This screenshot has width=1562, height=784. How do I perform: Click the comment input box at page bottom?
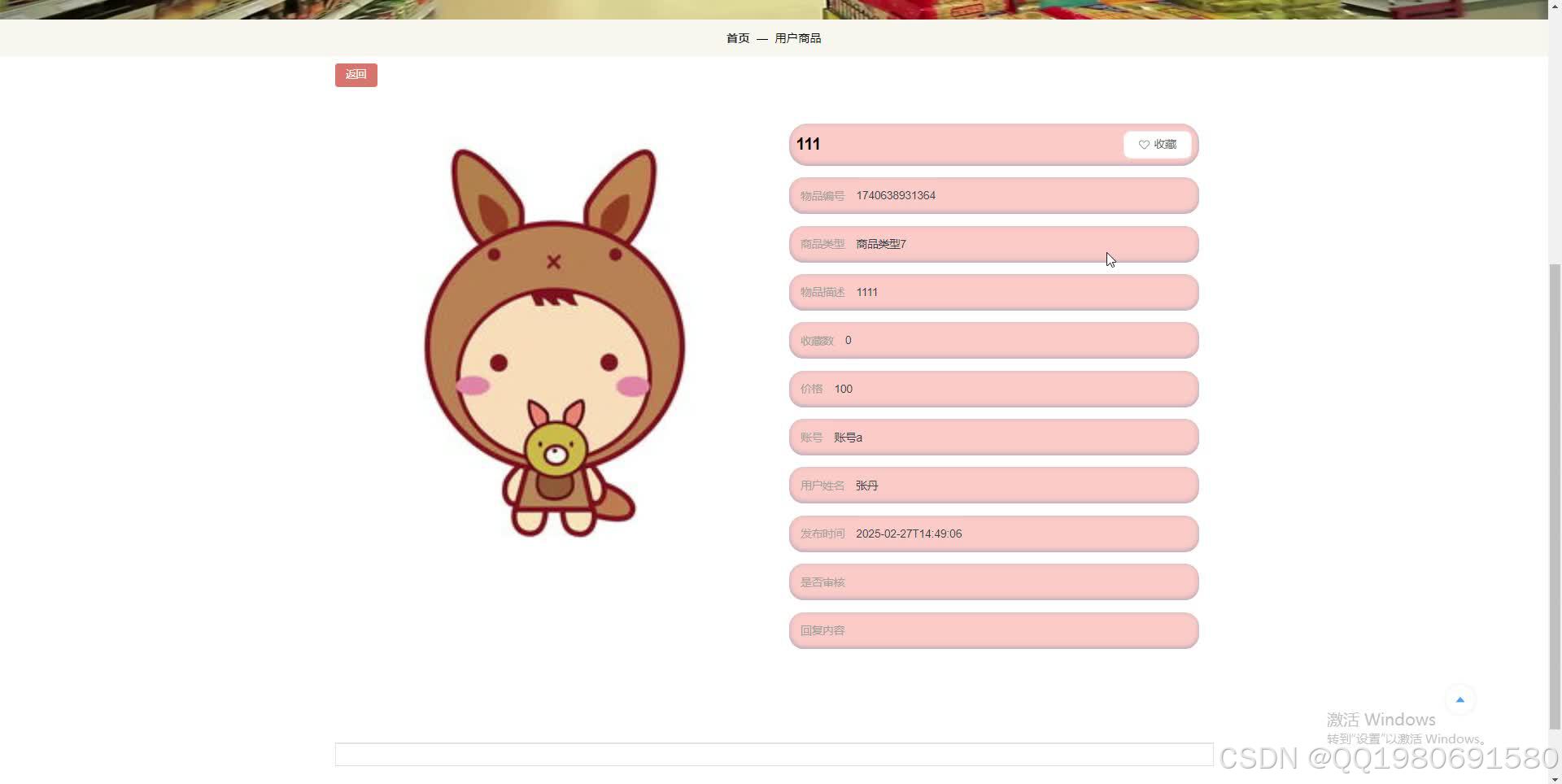(x=773, y=754)
